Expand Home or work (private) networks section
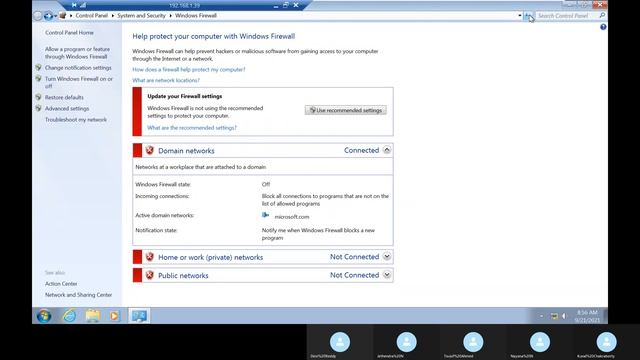Image resolution: width=640 pixels, height=360 pixels. [387, 257]
